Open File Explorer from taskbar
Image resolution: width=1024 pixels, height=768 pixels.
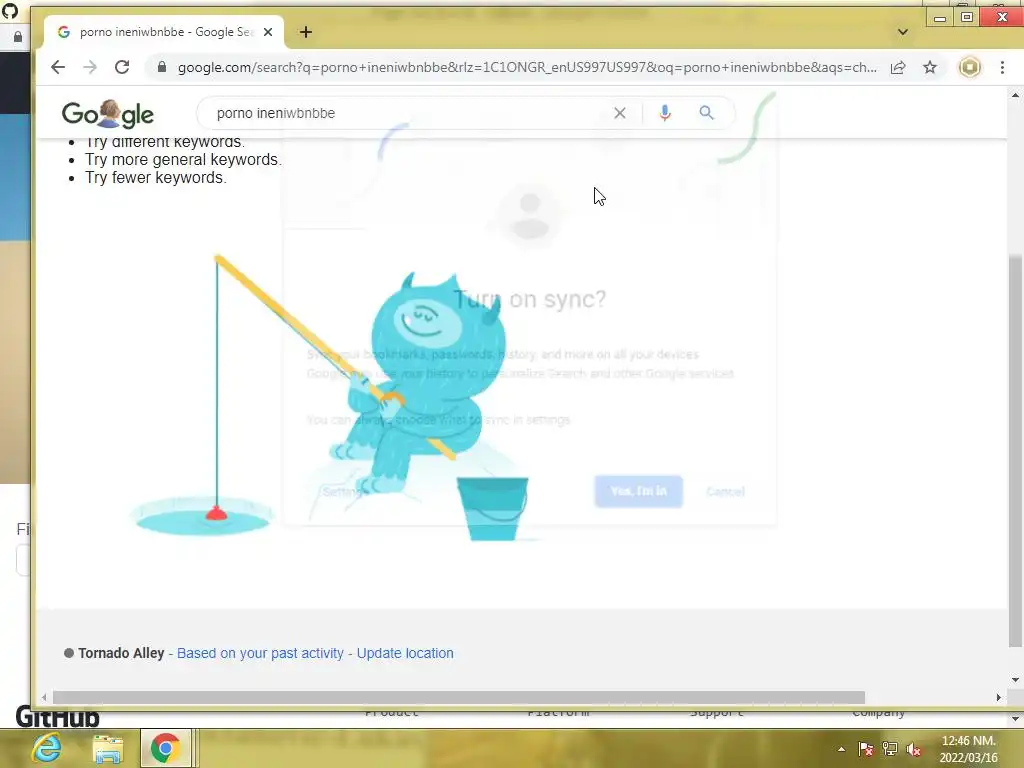108,748
